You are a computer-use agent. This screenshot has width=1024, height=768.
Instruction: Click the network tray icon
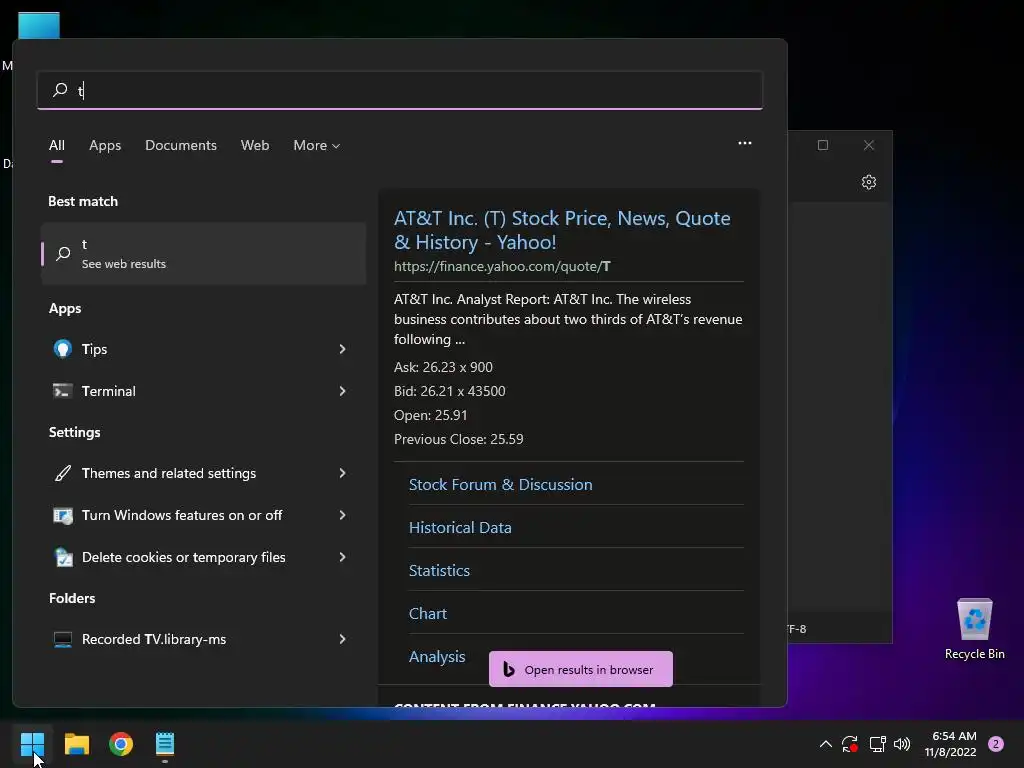877,744
